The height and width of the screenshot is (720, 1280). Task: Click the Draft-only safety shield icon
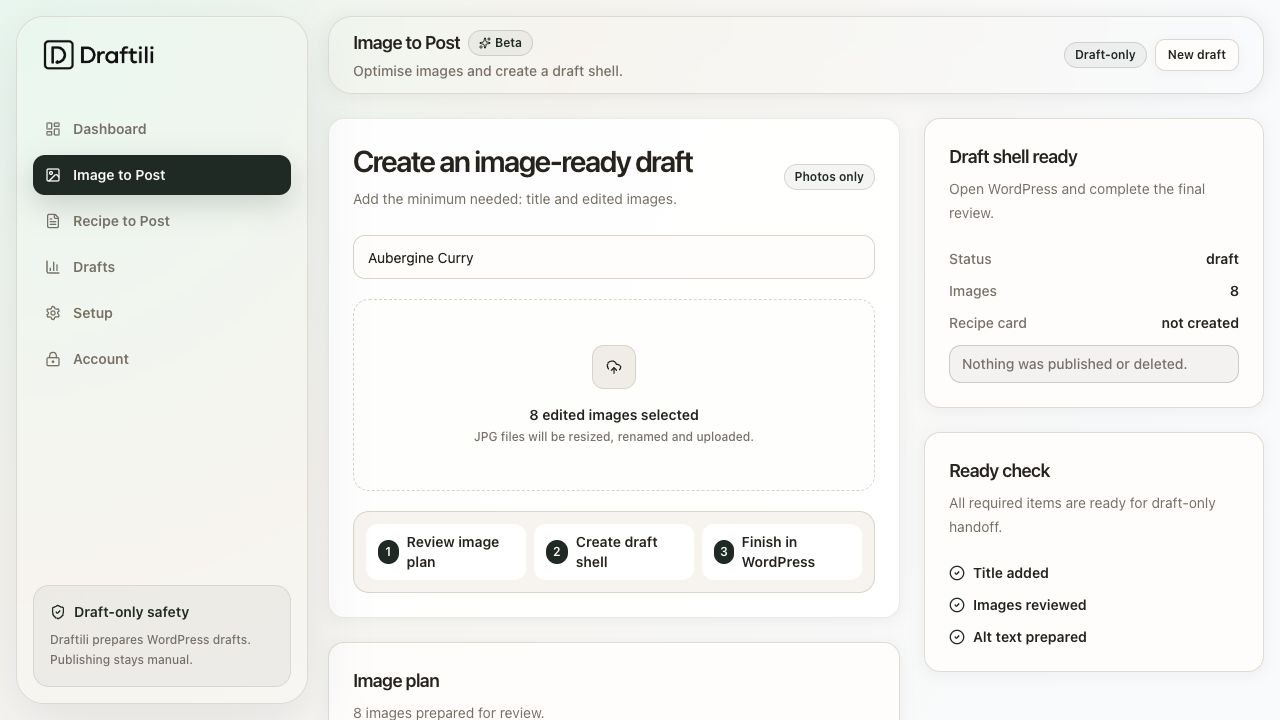point(58,612)
